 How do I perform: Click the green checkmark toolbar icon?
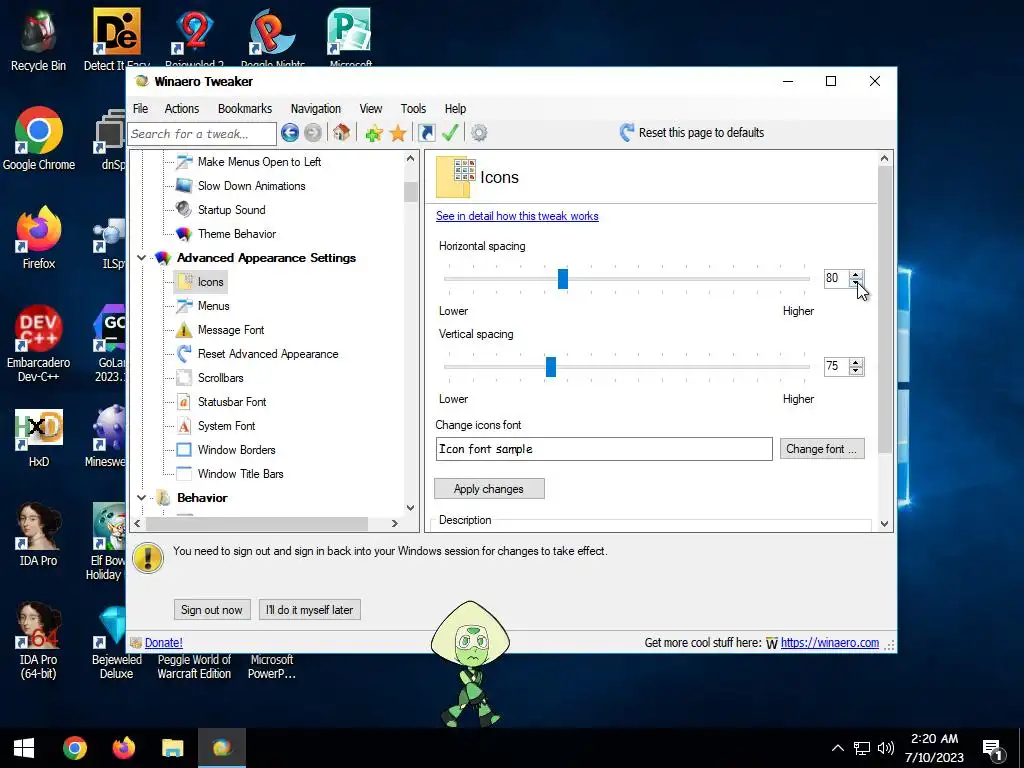[450, 133]
